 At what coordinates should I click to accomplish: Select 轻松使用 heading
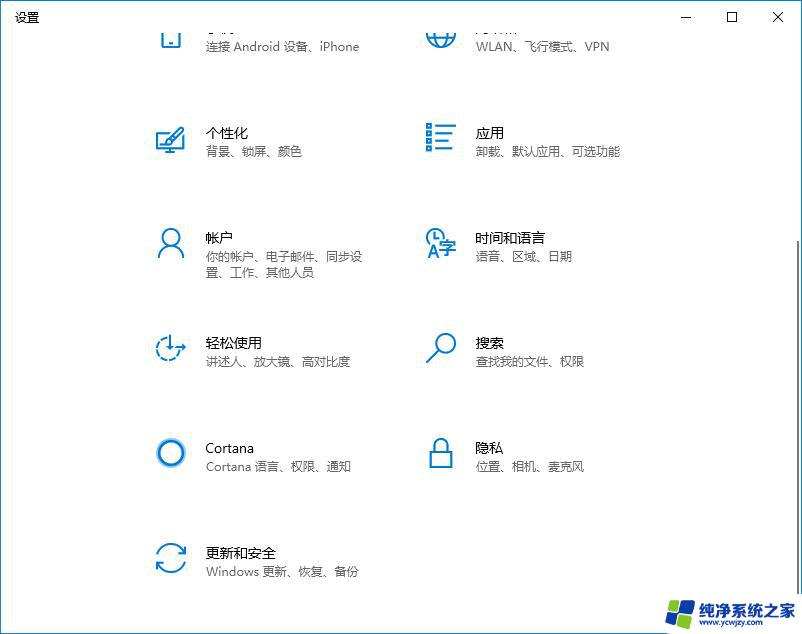click(234, 343)
